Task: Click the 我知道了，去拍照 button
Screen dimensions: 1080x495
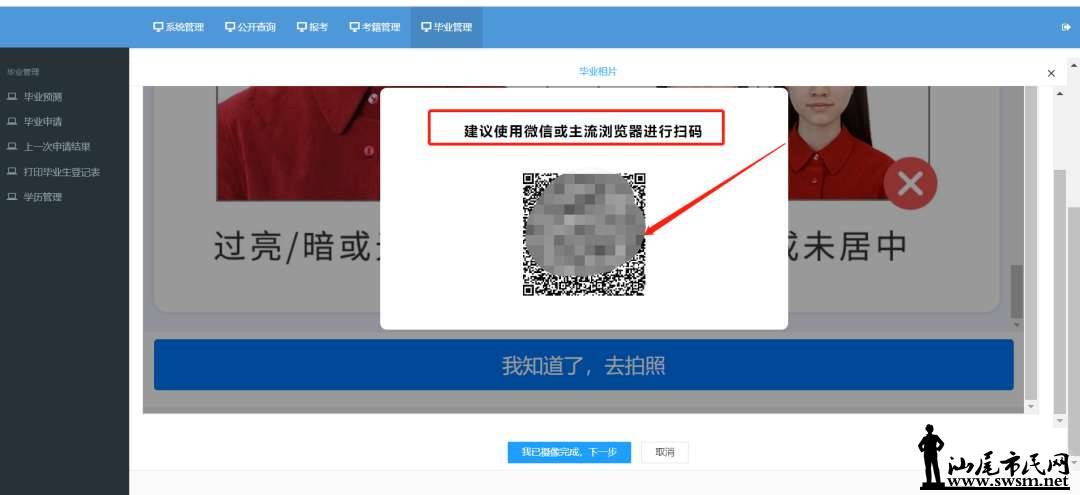Action: pyautogui.click(x=583, y=365)
